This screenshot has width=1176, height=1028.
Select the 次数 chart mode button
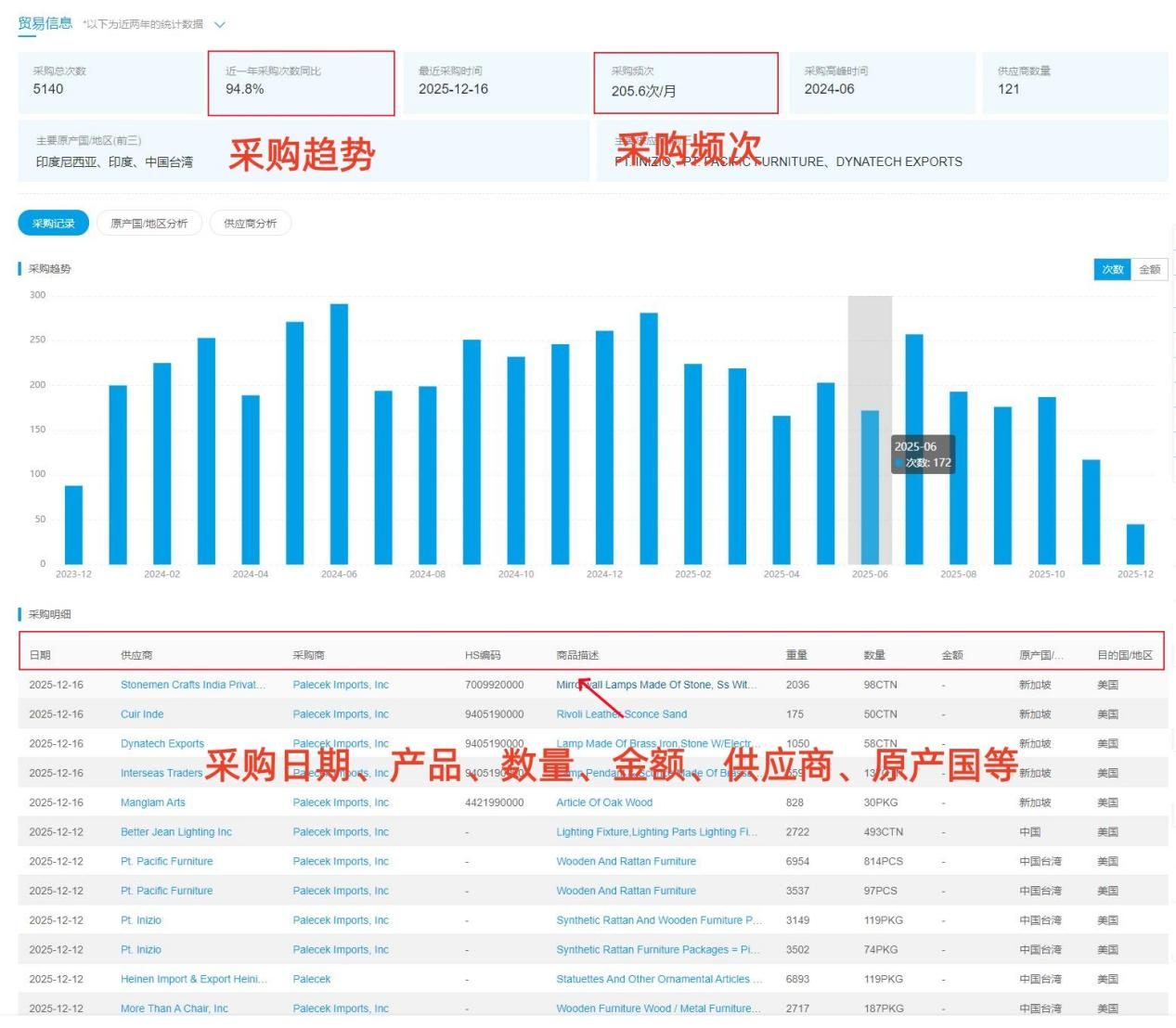tap(1112, 270)
